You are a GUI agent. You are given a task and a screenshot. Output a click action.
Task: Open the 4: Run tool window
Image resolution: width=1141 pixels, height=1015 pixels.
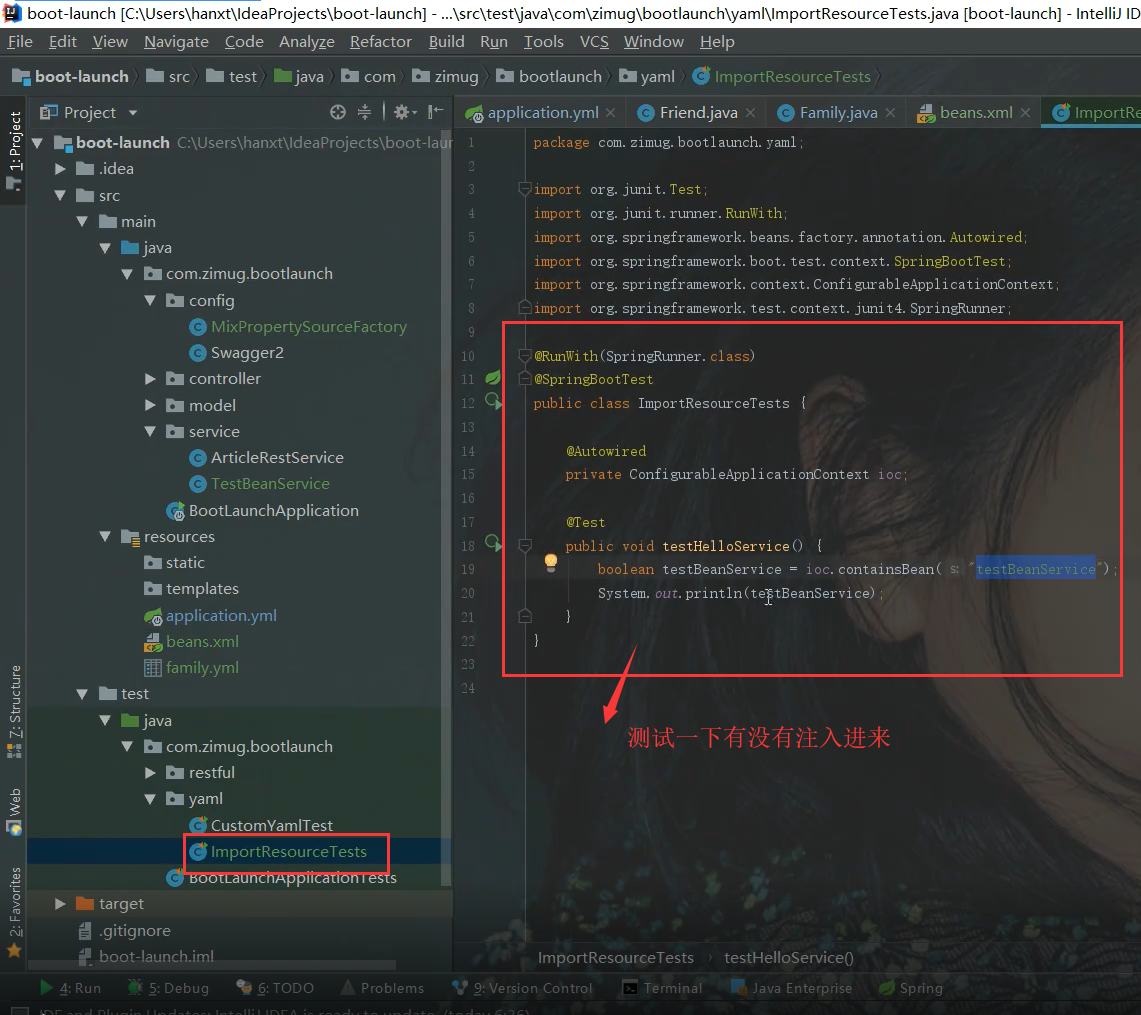(x=71, y=988)
